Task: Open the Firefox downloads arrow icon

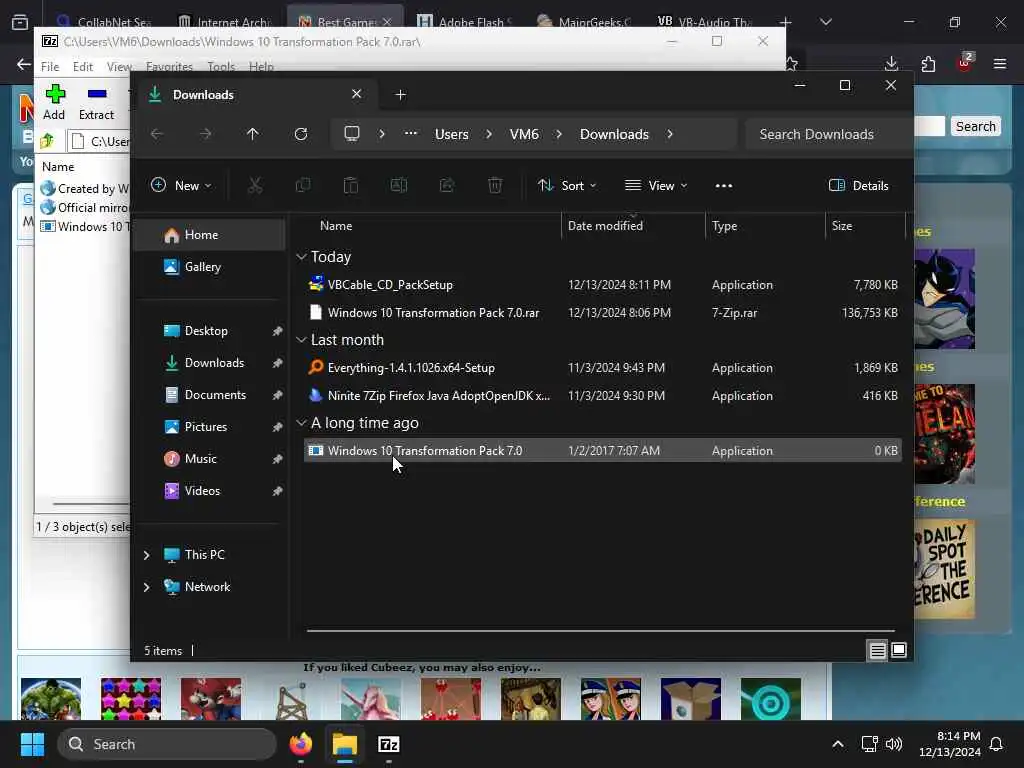Action: 891,63
